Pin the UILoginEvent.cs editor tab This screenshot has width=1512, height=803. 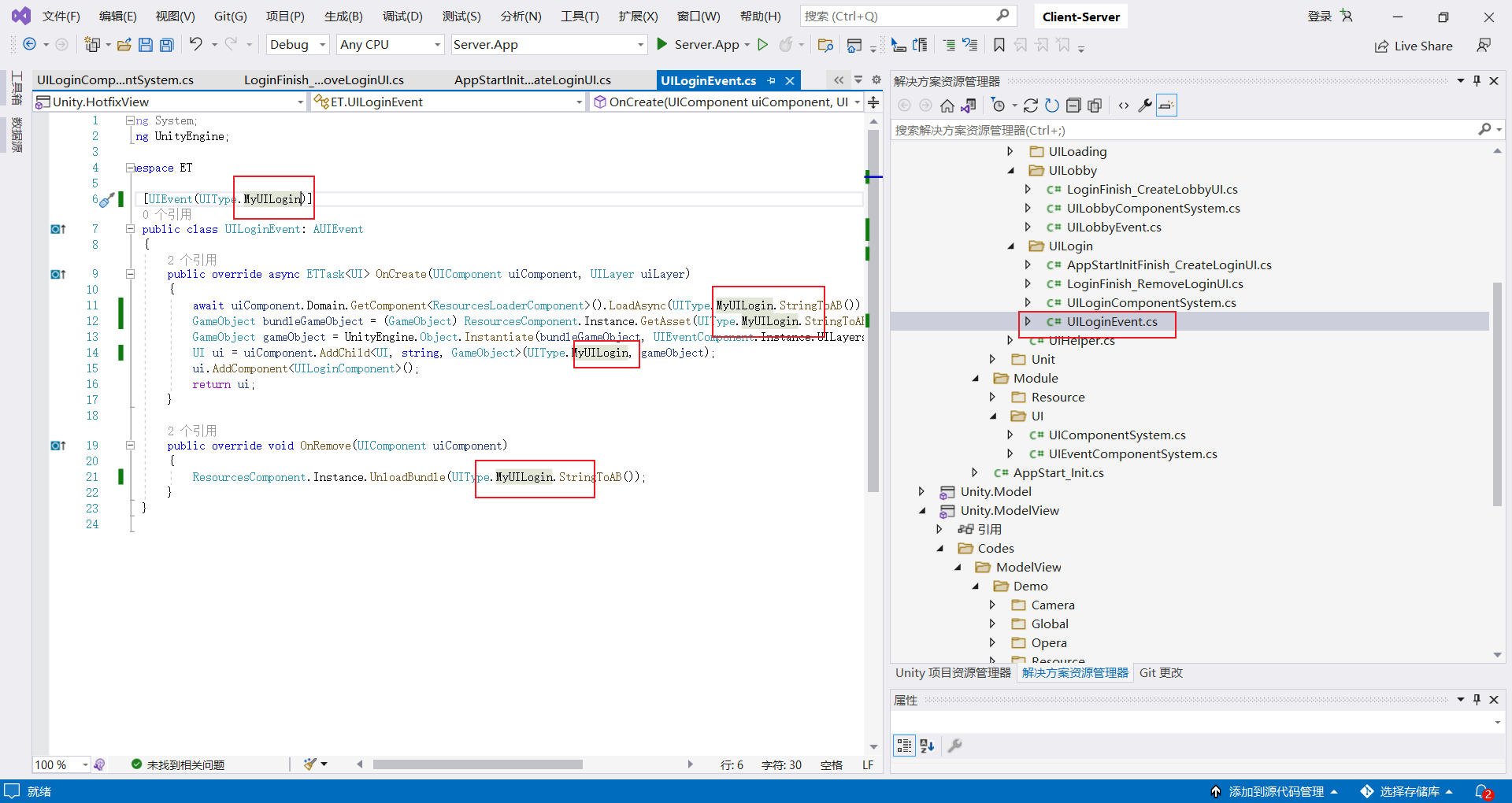(x=772, y=80)
